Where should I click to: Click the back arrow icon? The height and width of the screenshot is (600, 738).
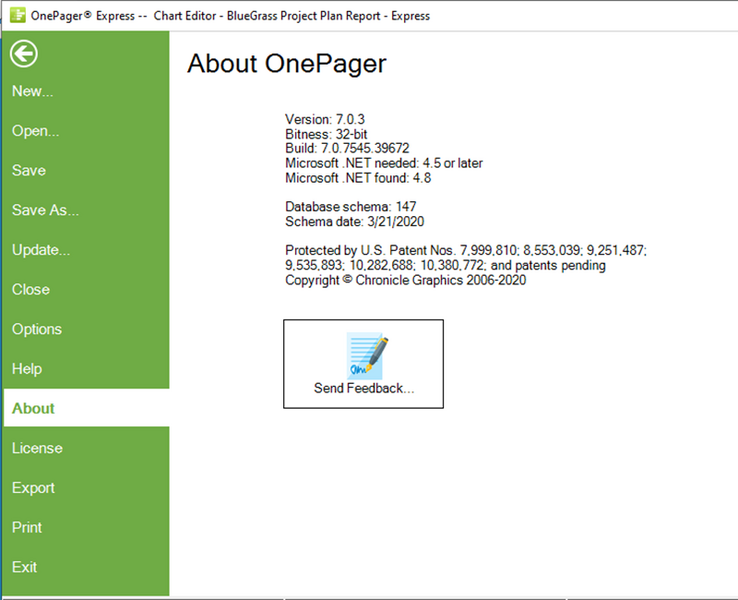24,54
